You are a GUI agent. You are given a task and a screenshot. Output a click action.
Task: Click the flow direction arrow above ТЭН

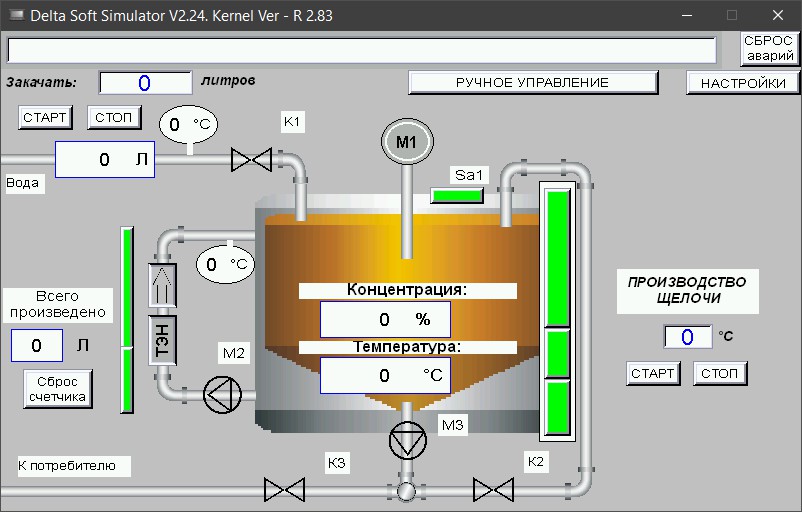162,285
